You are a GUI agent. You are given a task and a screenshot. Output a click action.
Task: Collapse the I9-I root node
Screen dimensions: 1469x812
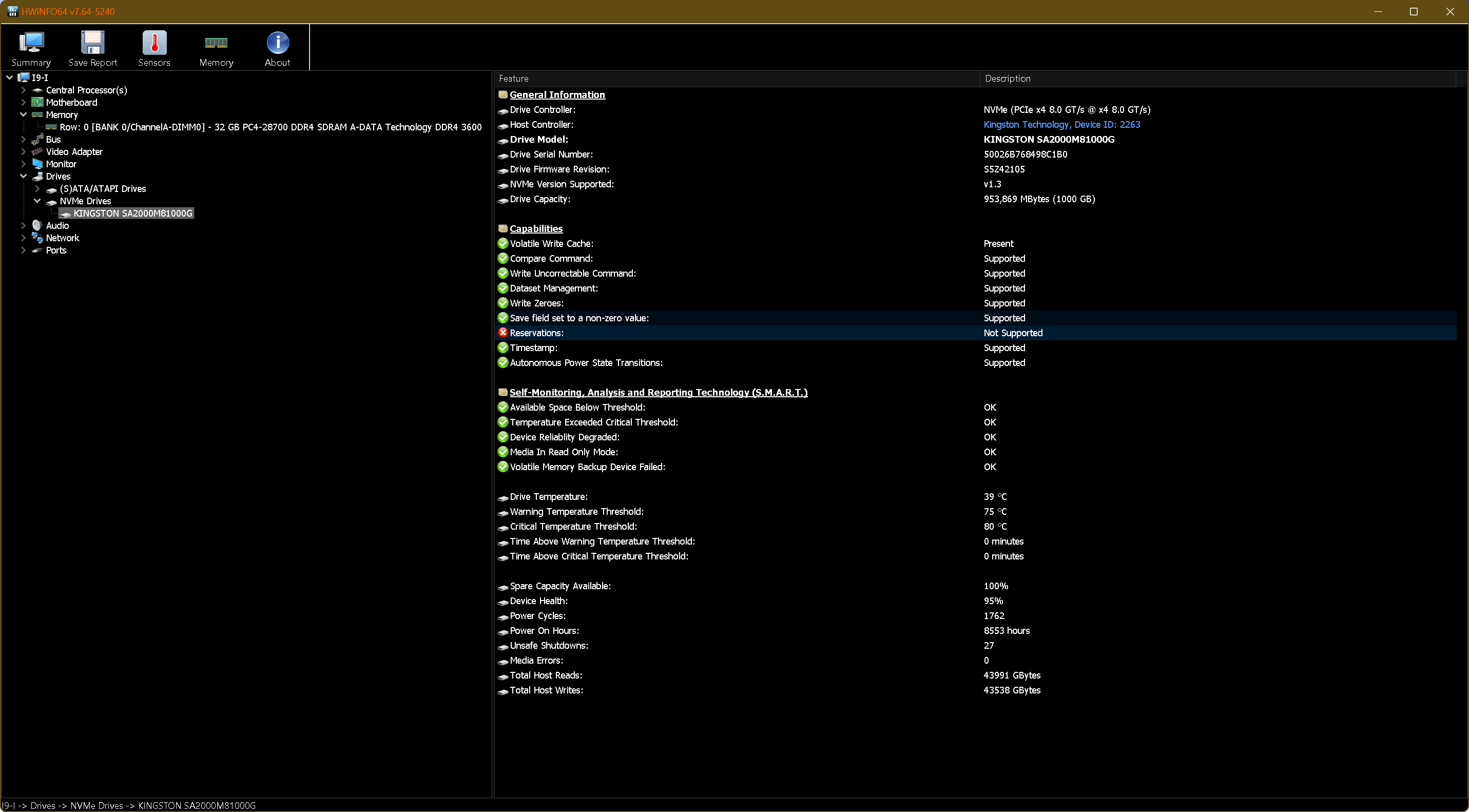[10, 78]
